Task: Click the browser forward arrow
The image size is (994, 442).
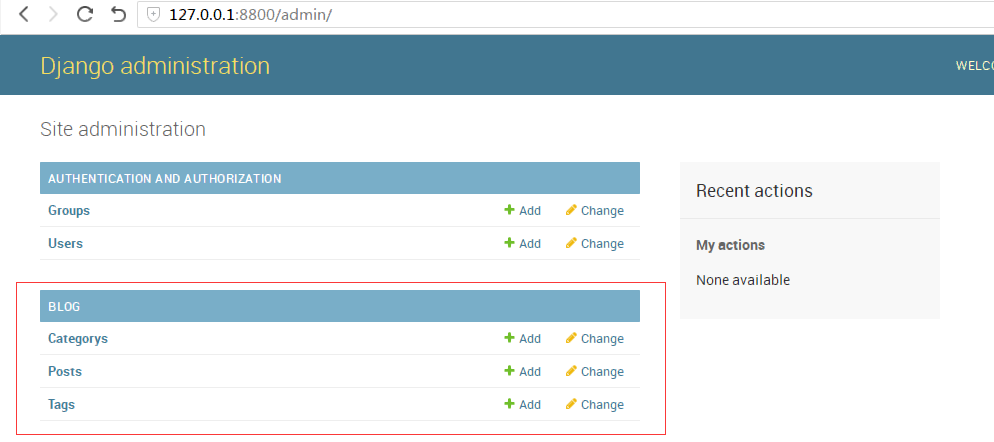Action: tap(53, 14)
